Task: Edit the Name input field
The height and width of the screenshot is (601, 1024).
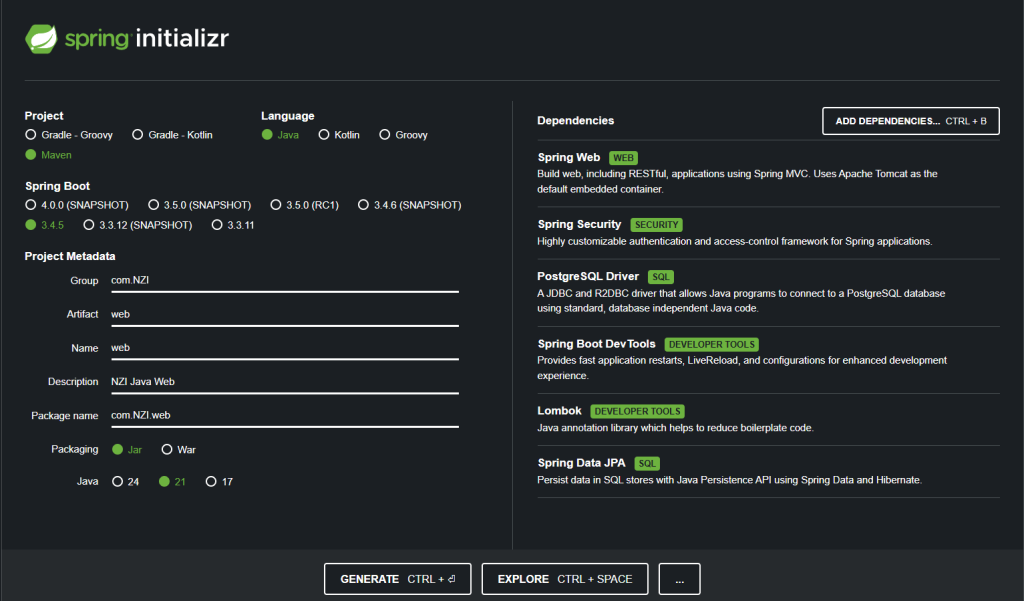Action: point(285,348)
